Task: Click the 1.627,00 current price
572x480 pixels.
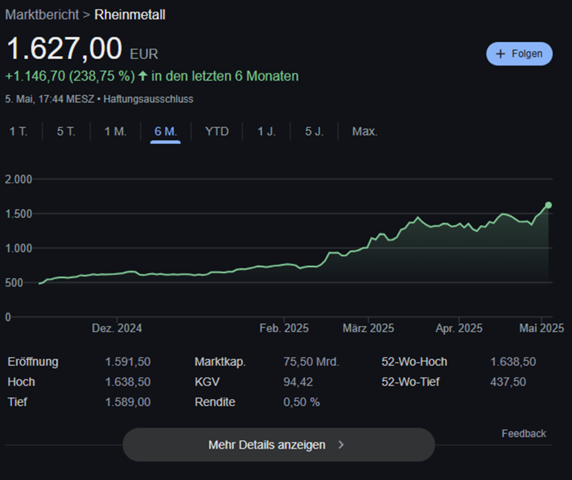Action: 64,48
